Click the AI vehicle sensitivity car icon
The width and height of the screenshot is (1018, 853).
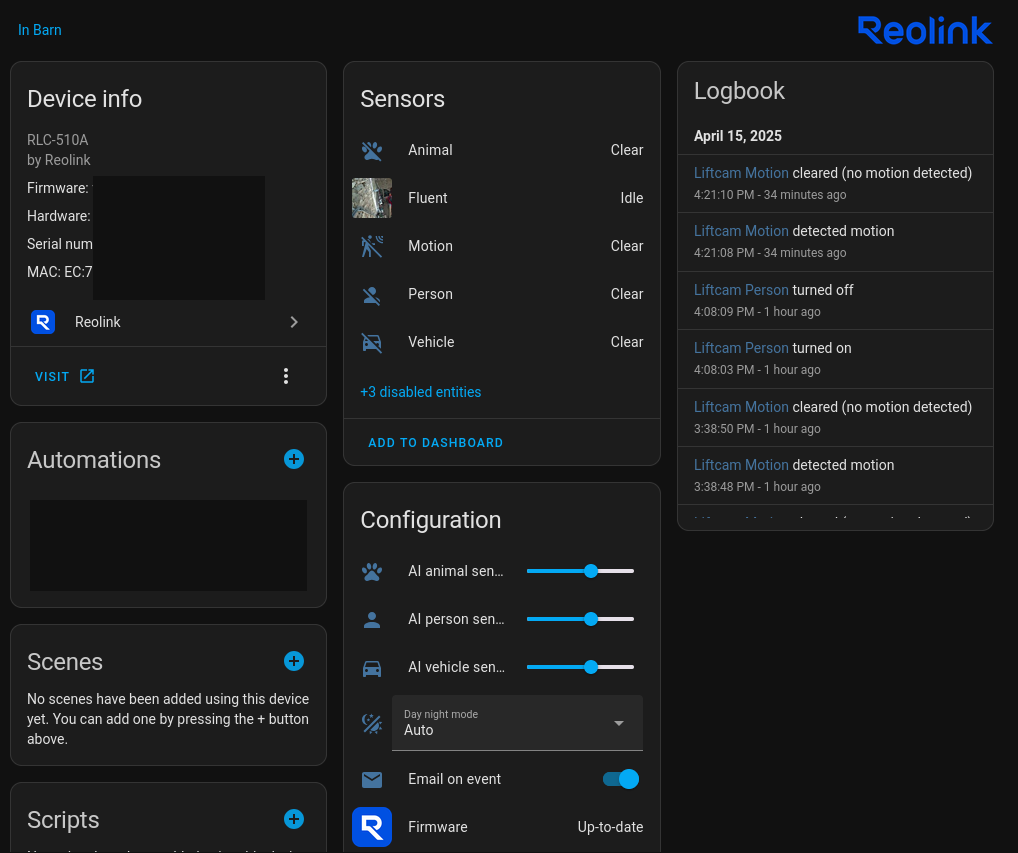point(371,668)
